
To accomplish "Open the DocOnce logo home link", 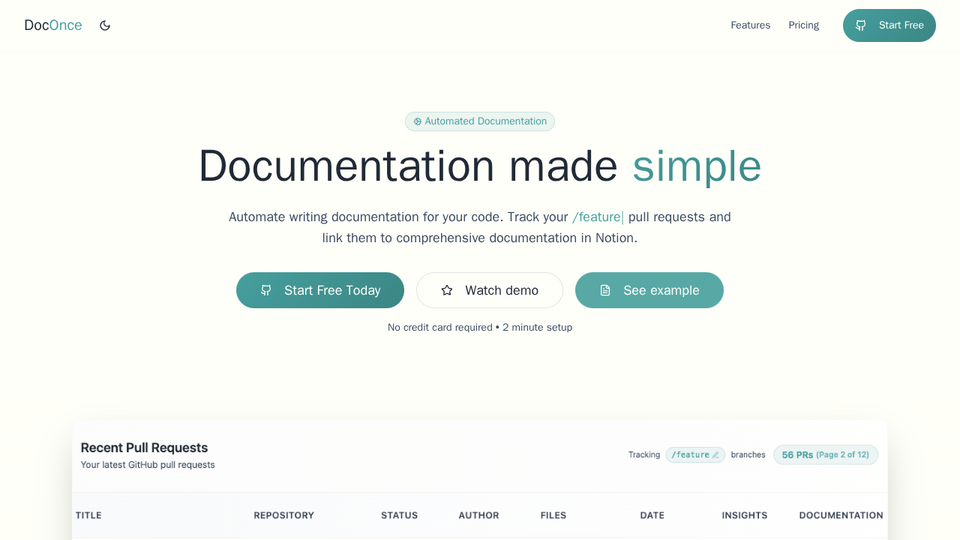I will [53, 25].
